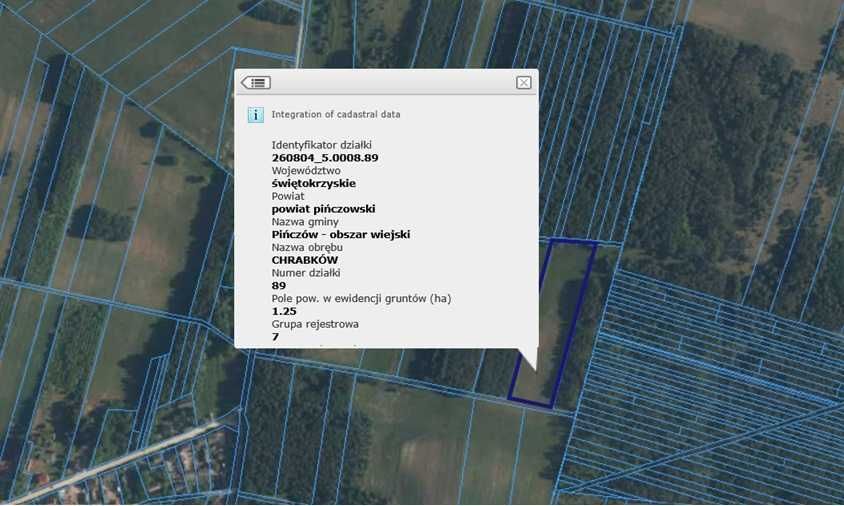Click the 'Nazwa obrębu' label
The width and height of the screenshot is (844, 506).
click(x=307, y=248)
